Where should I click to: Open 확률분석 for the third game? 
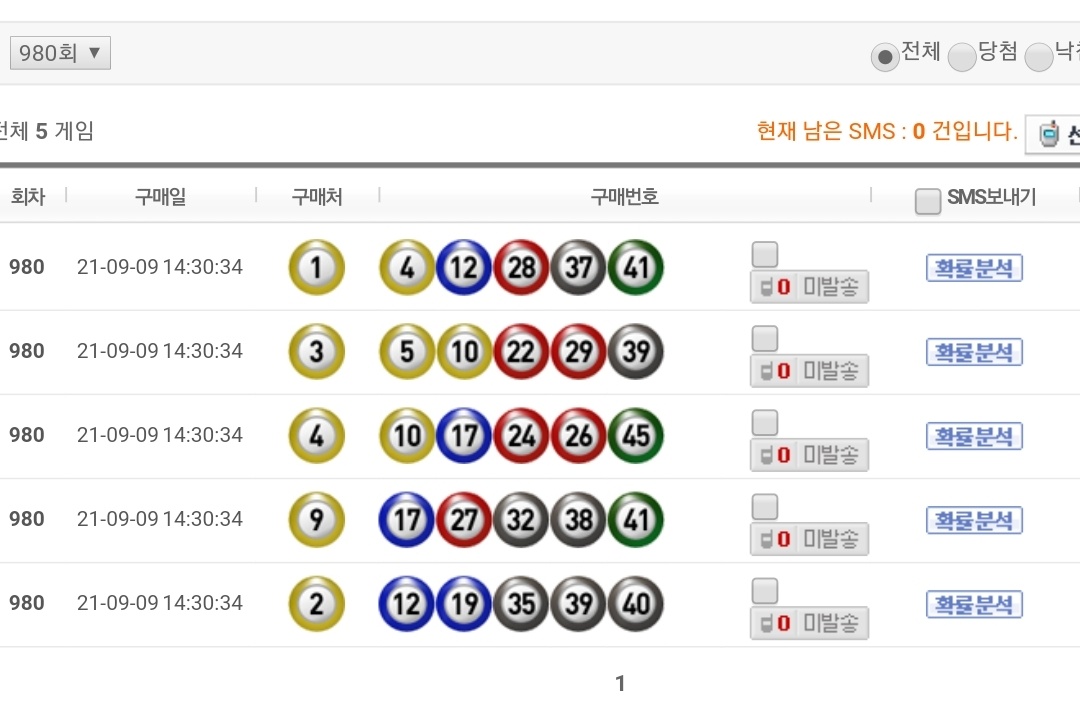[974, 436]
